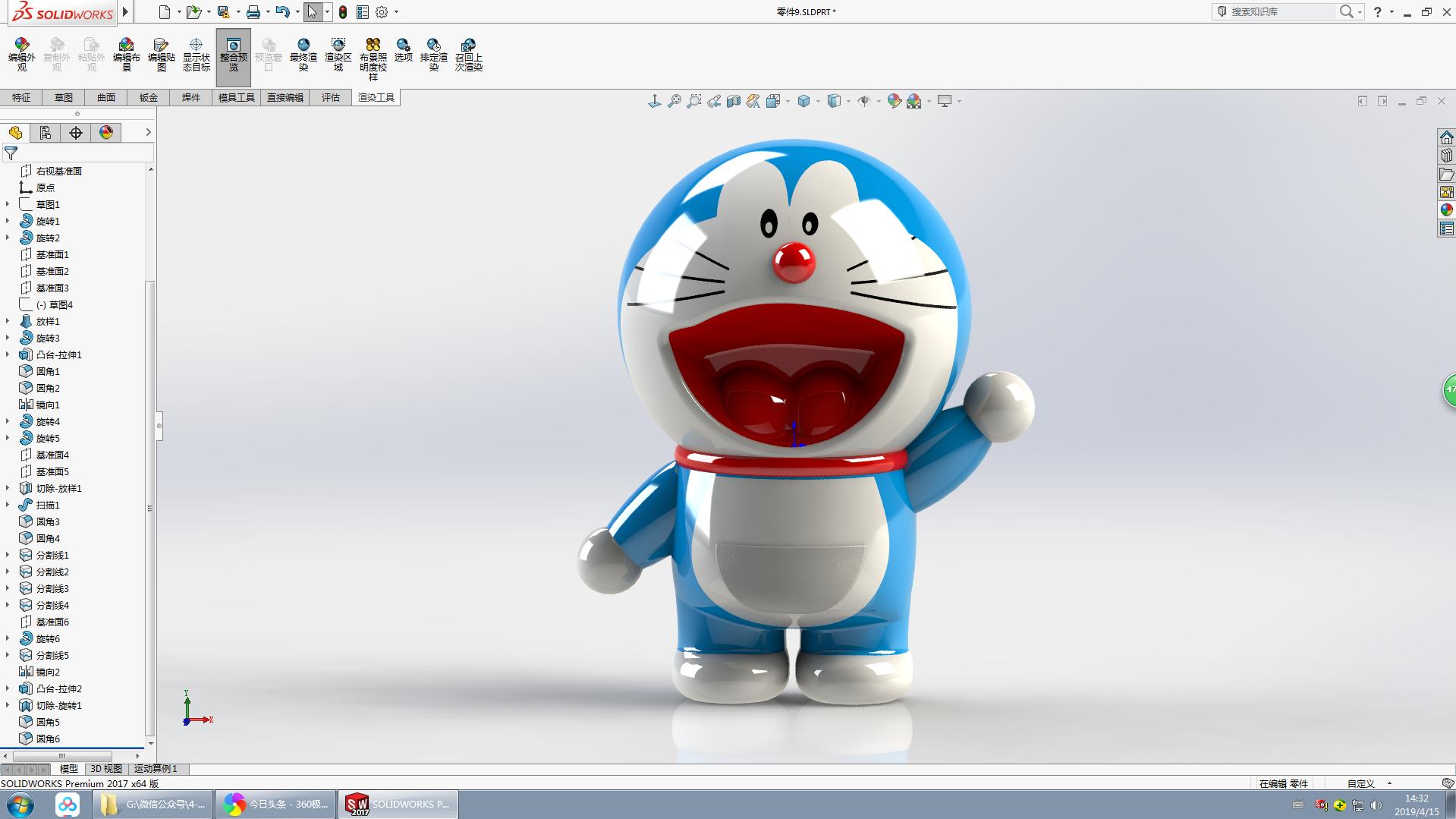Select the 圆角6 feature in the tree

pyautogui.click(x=48, y=739)
